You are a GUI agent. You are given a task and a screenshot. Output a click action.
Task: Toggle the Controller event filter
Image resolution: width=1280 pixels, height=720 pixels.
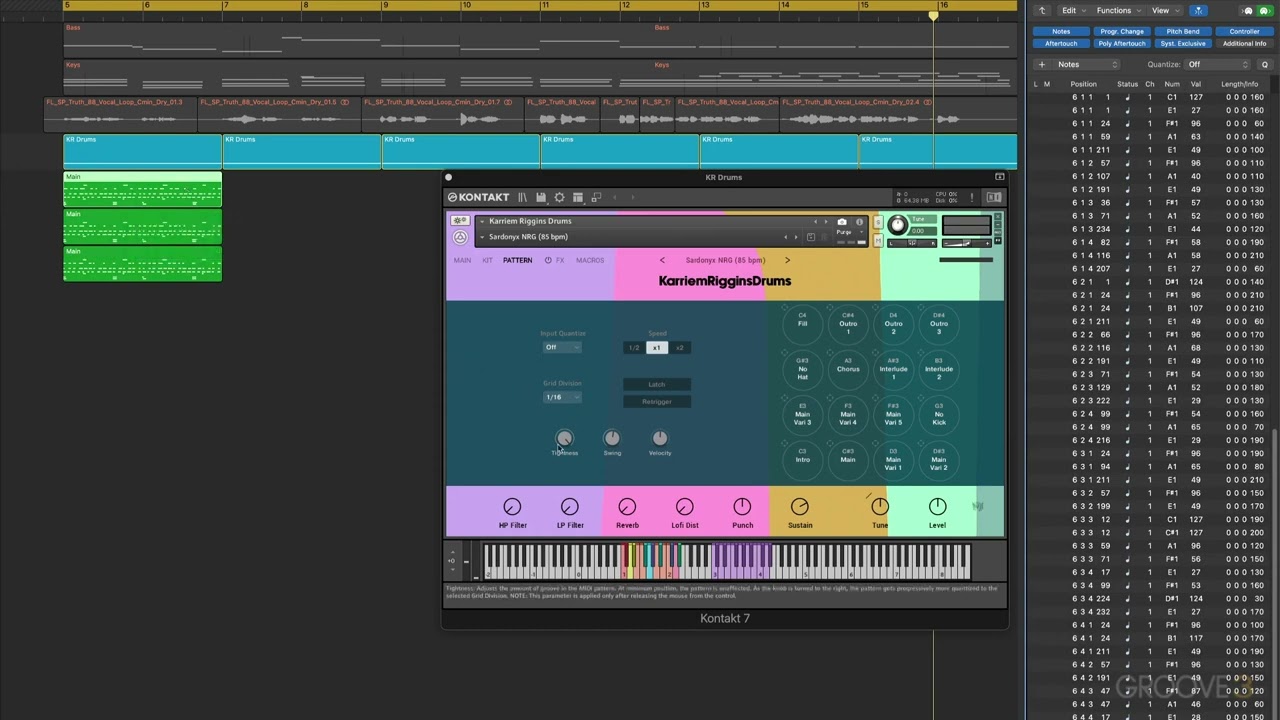pos(1244,31)
